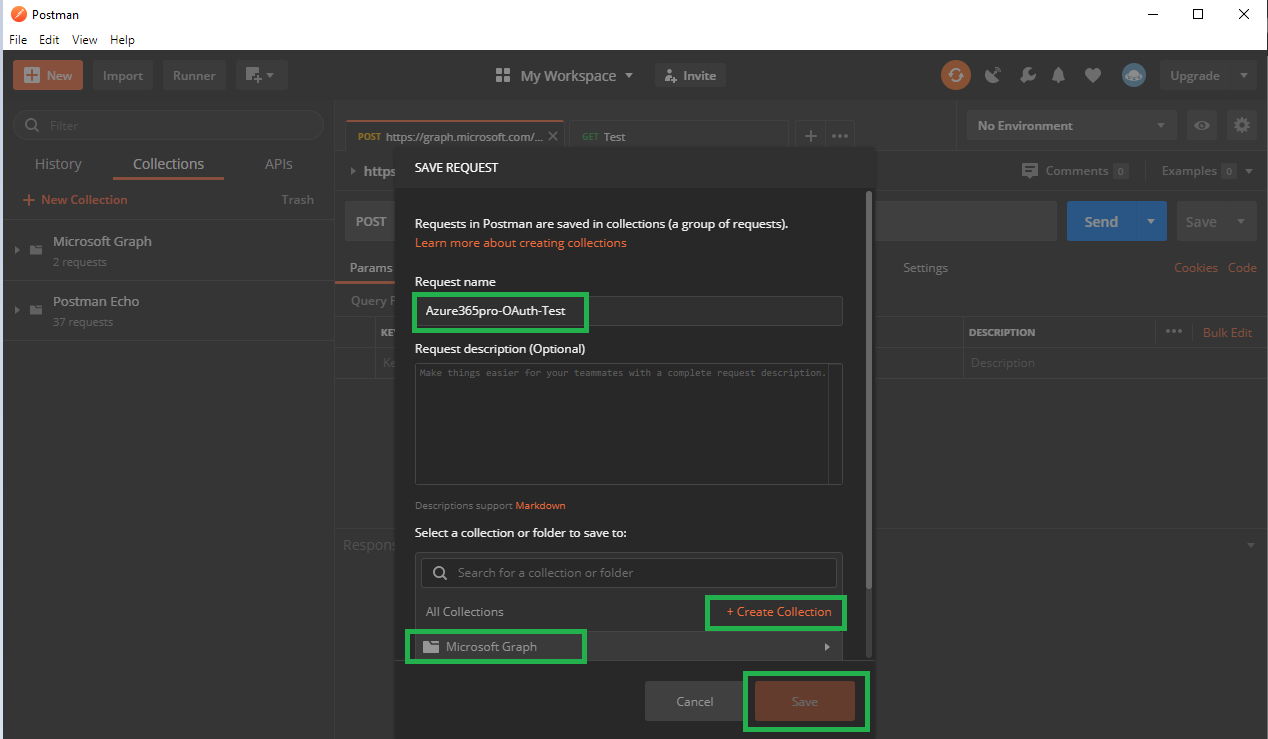Open the Help menu

tap(122, 40)
